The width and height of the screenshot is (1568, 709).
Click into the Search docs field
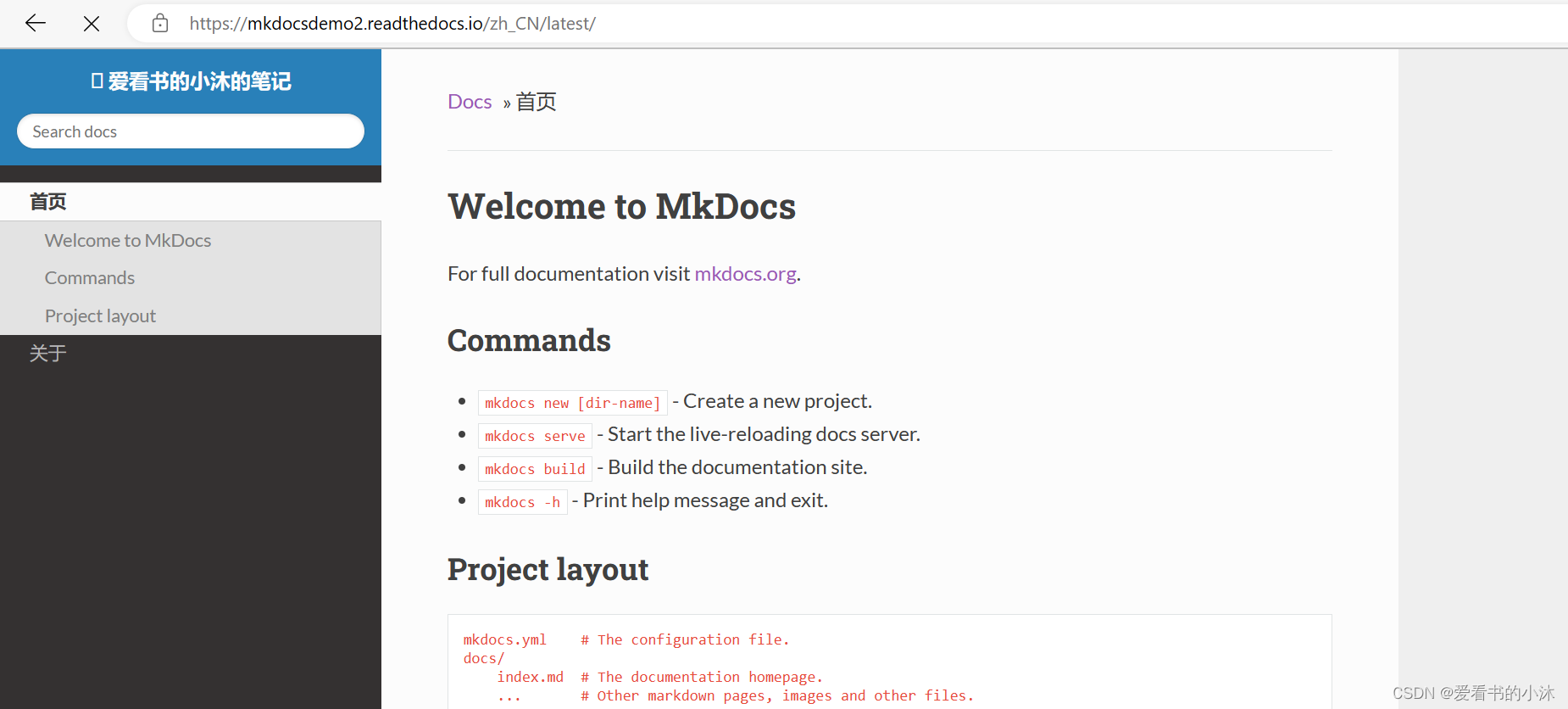[191, 131]
